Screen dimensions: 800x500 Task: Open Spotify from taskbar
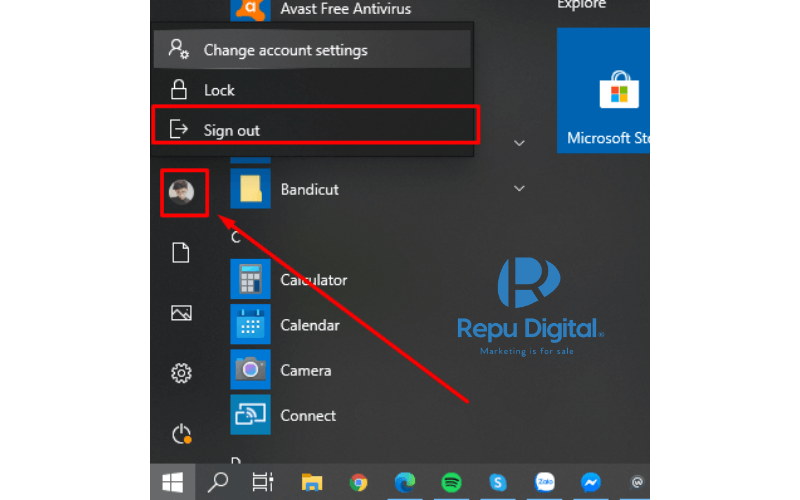[451, 482]
